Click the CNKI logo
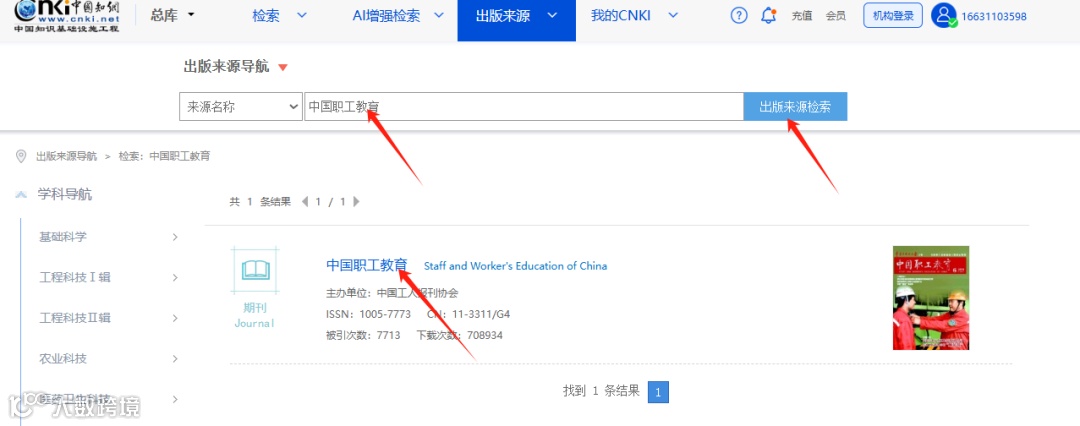The height and width of the screenshot is (426, 1080). click(x=66, y=16)
